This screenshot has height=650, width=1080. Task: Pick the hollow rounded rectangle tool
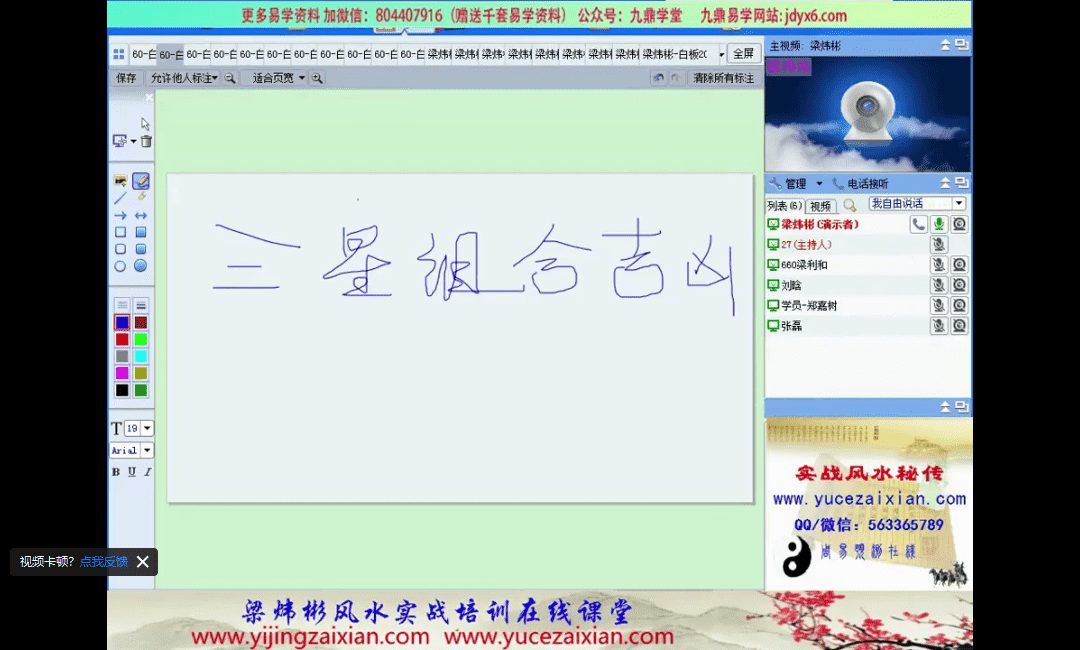click(120, 249)
